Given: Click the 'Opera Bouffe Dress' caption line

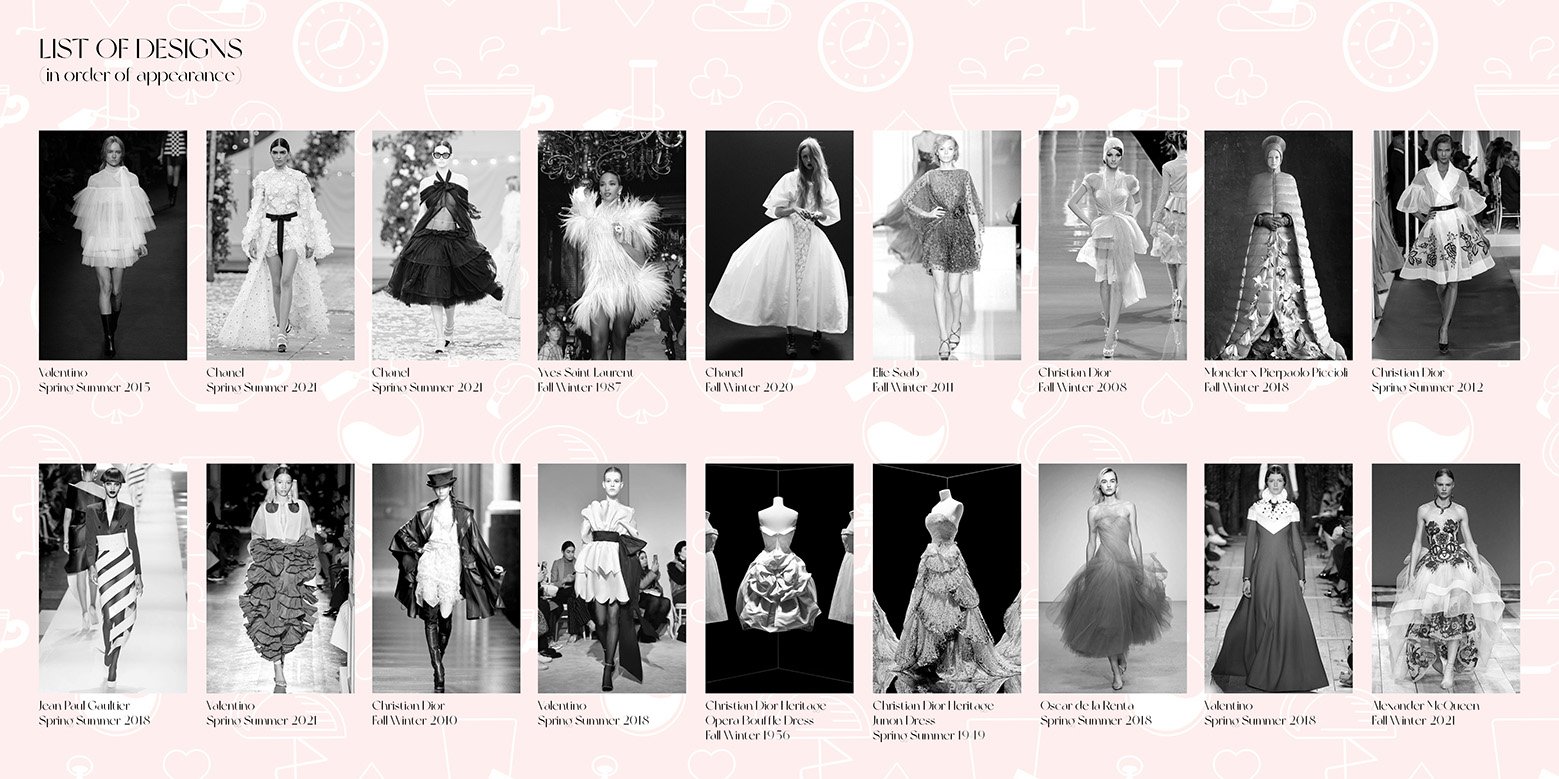Looking at the screenshot, I should (x=760, y=721).
